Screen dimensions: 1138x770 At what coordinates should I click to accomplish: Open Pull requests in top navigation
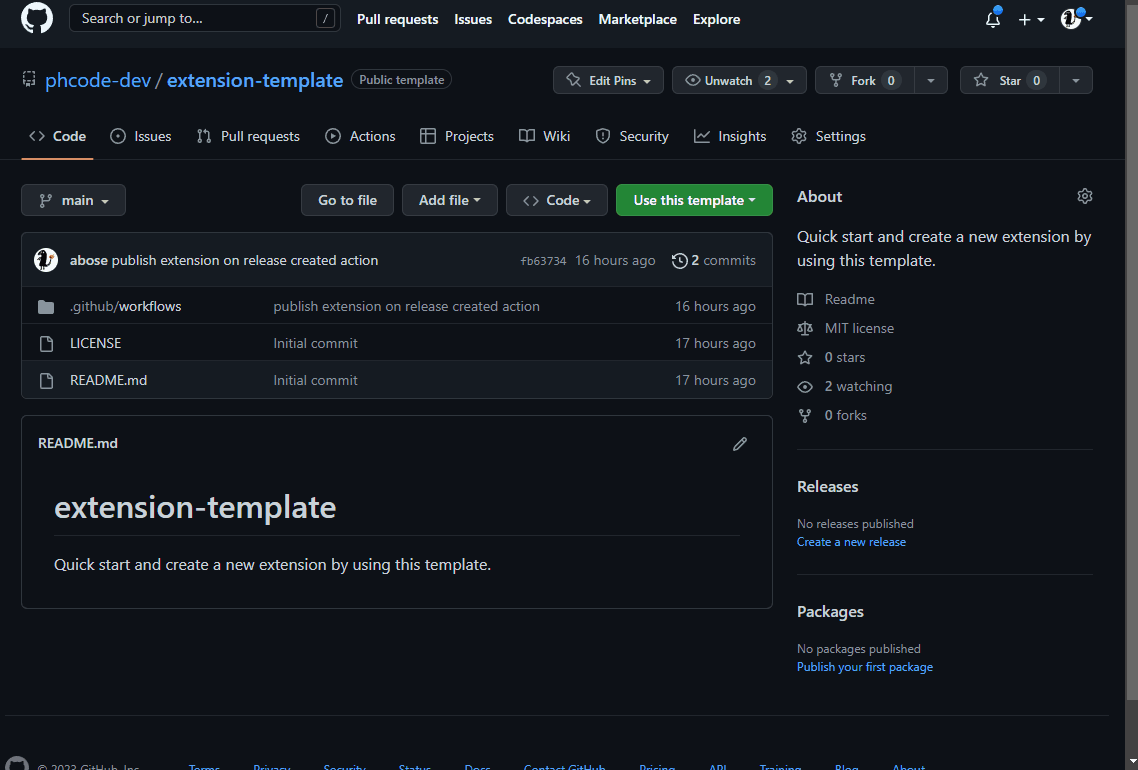tap(397, 19)
